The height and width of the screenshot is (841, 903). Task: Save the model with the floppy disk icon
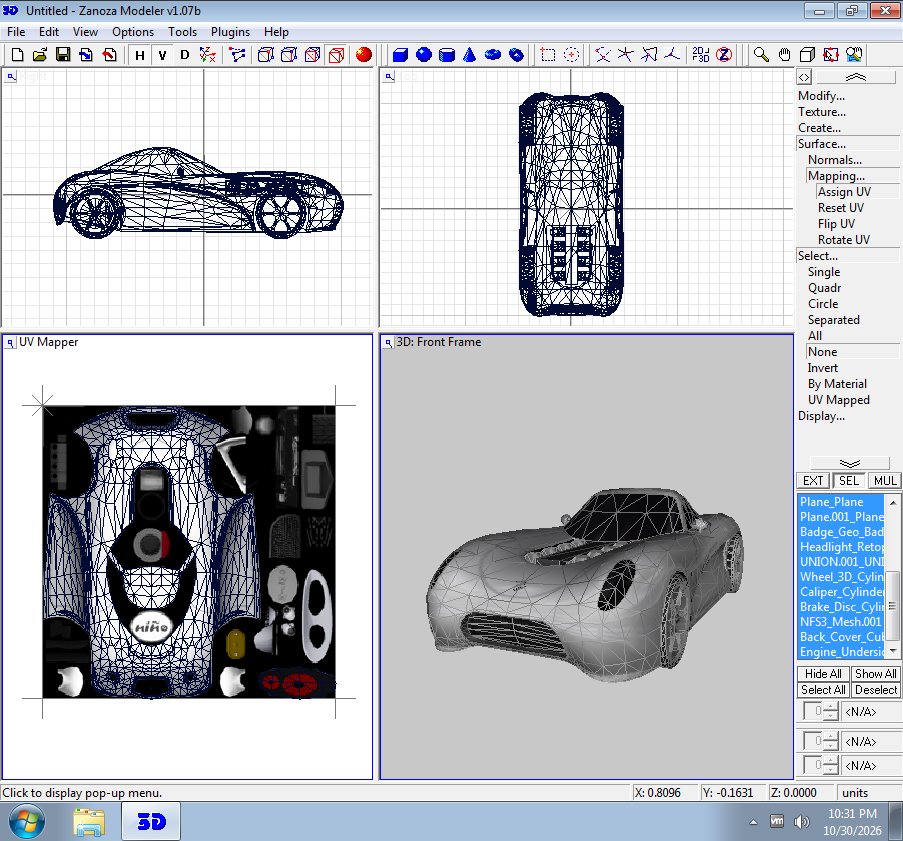(x=63, y=55)
